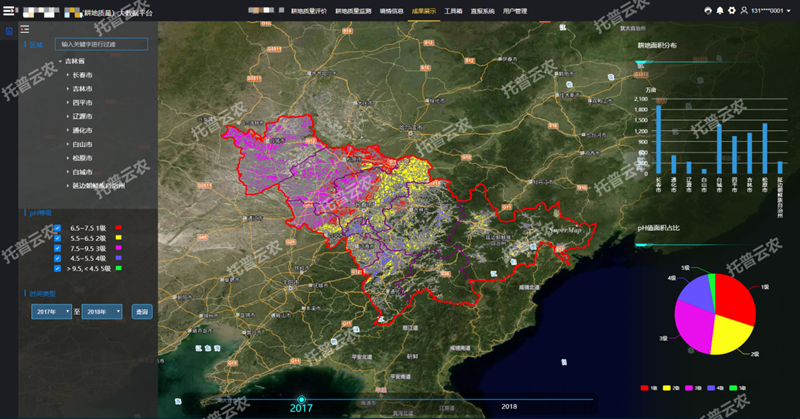
Task: Click the region keyword filter input field
Action: tap(101, 44)
